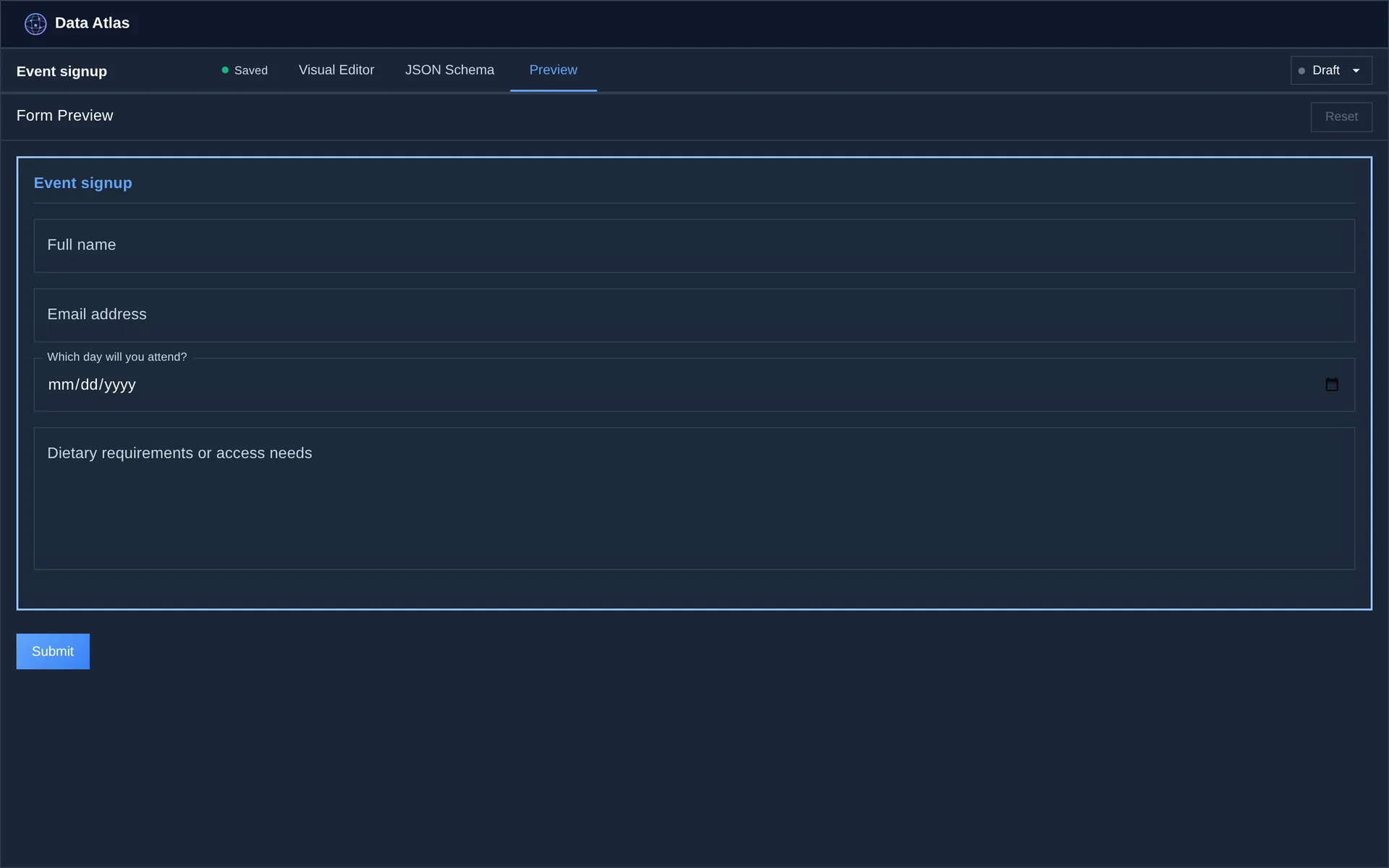Viewport: 1389px width, 868px height.
Task: Click the Event signup form name
Action: [x=61, y=71]
